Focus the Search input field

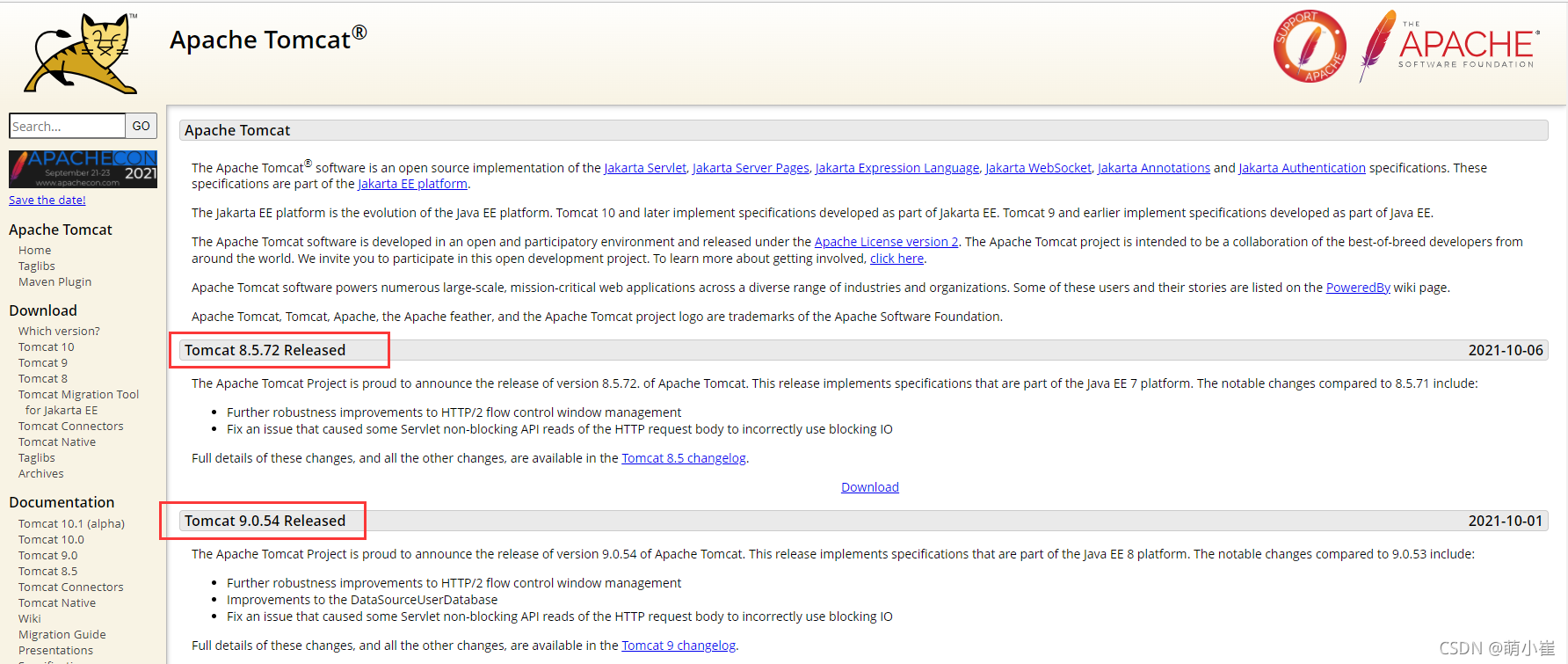tap(68, 126)
